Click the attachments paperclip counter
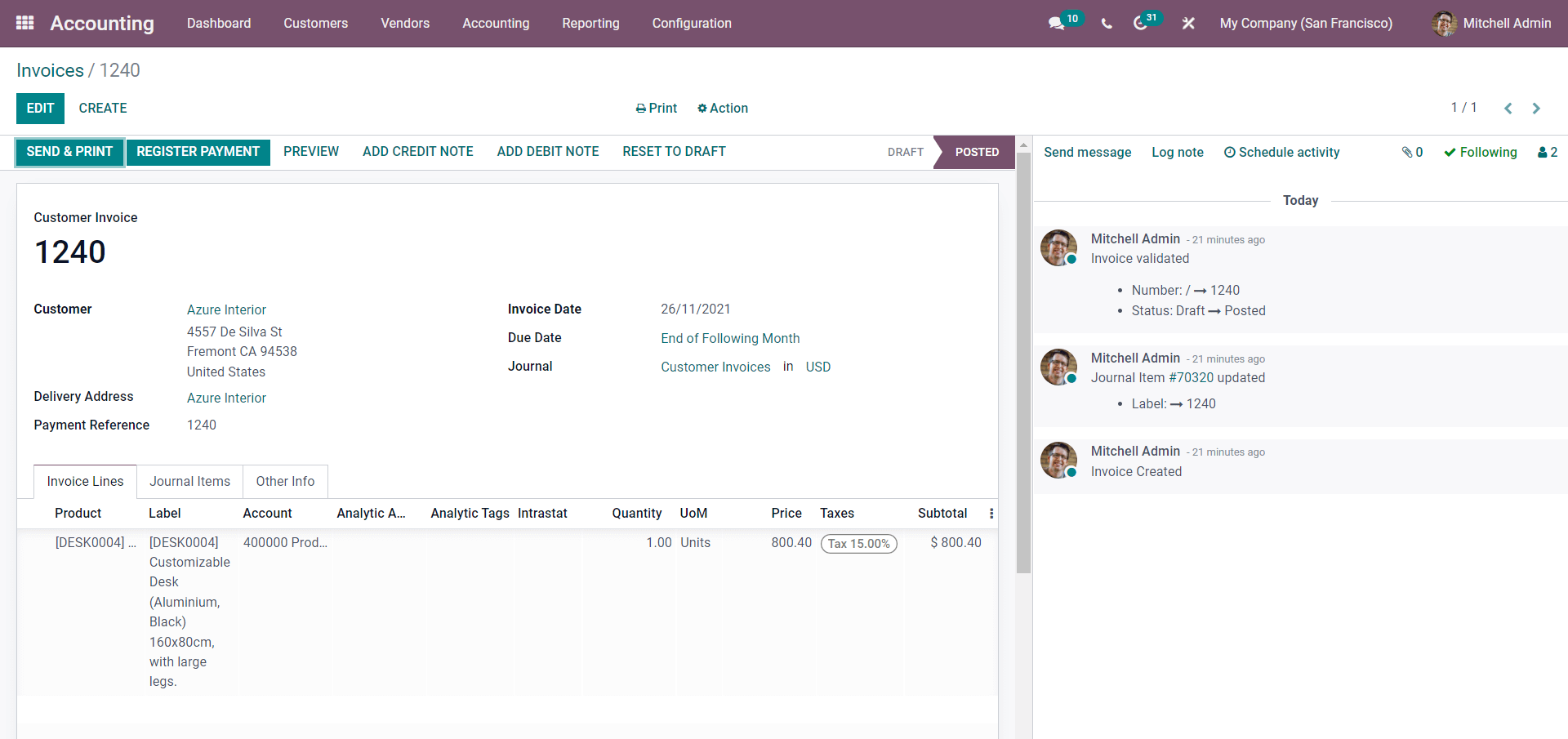This screenshot has height=739, width=1568. 1412,152
